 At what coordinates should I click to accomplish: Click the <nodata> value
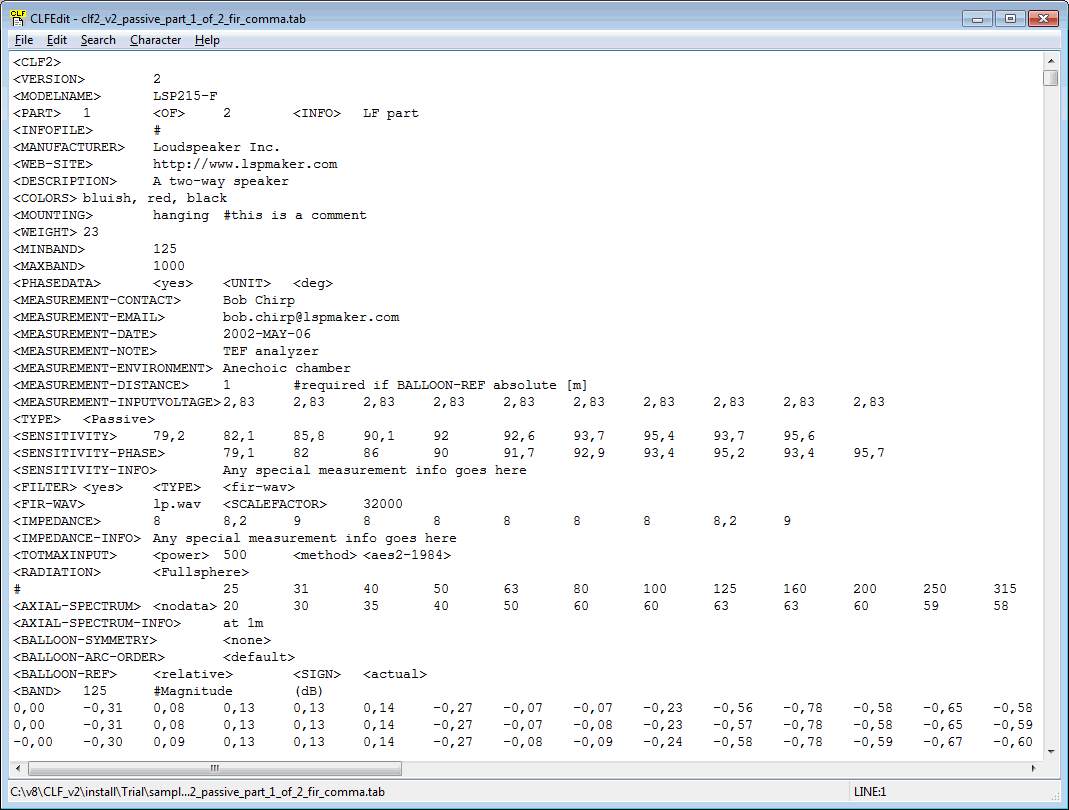(184, 606)
